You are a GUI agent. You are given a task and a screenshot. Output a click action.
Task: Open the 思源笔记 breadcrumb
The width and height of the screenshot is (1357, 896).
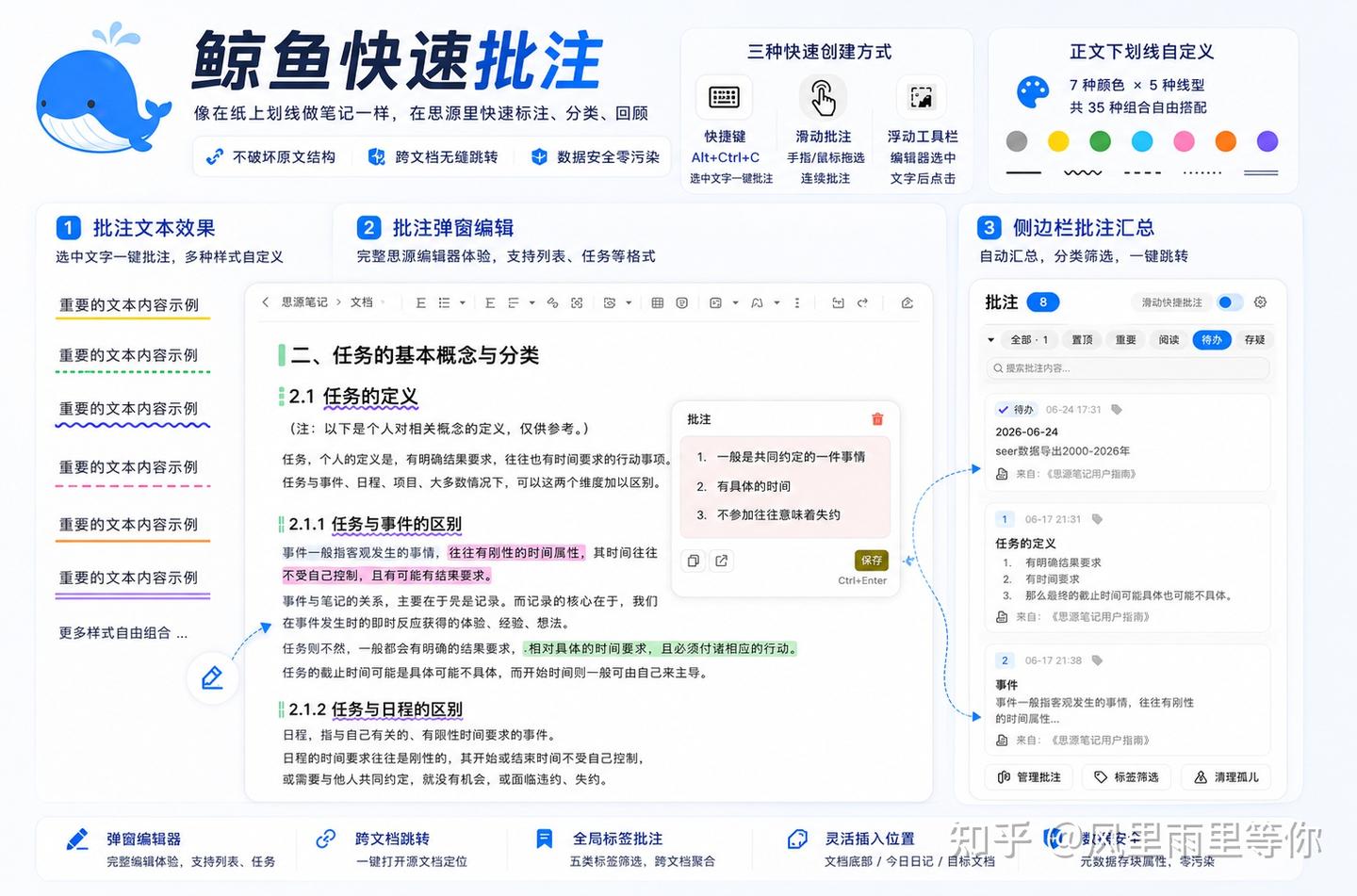304,302
